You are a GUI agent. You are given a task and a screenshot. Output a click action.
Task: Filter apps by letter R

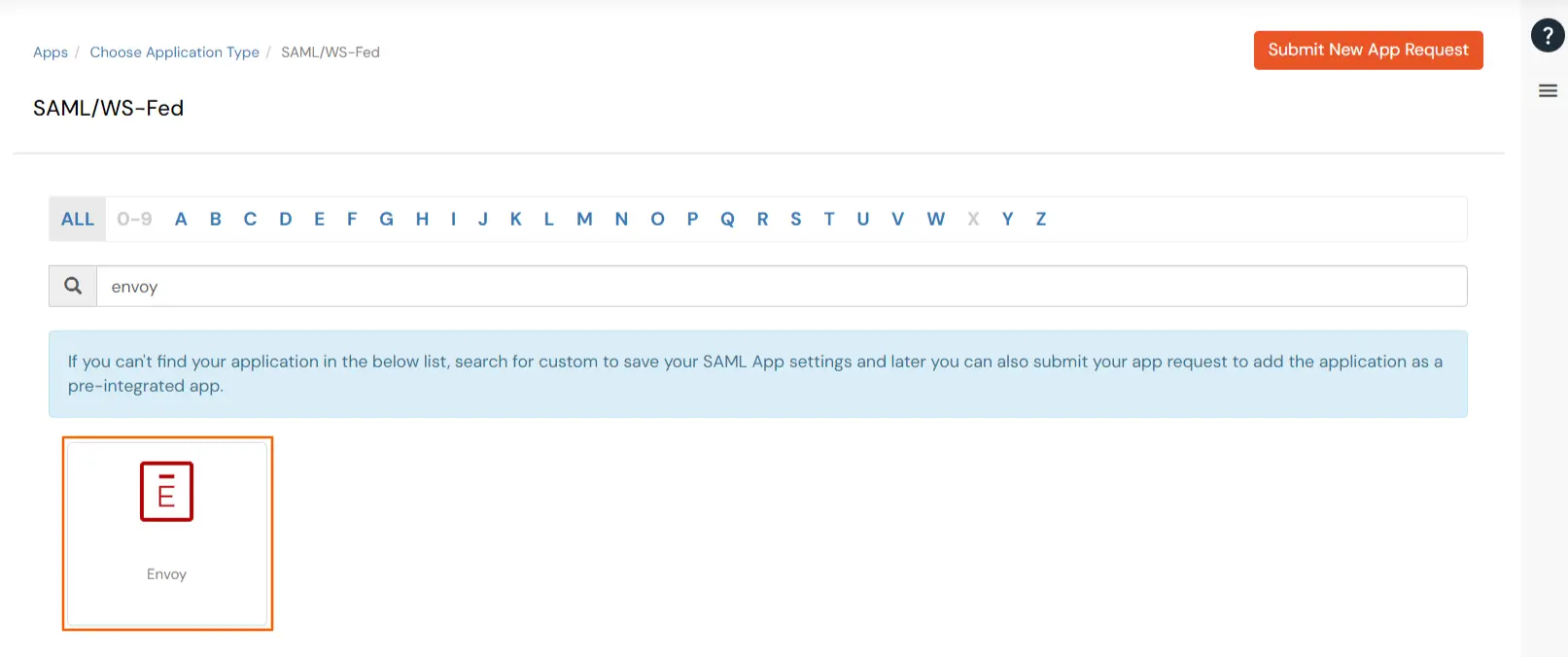[763, 220]
